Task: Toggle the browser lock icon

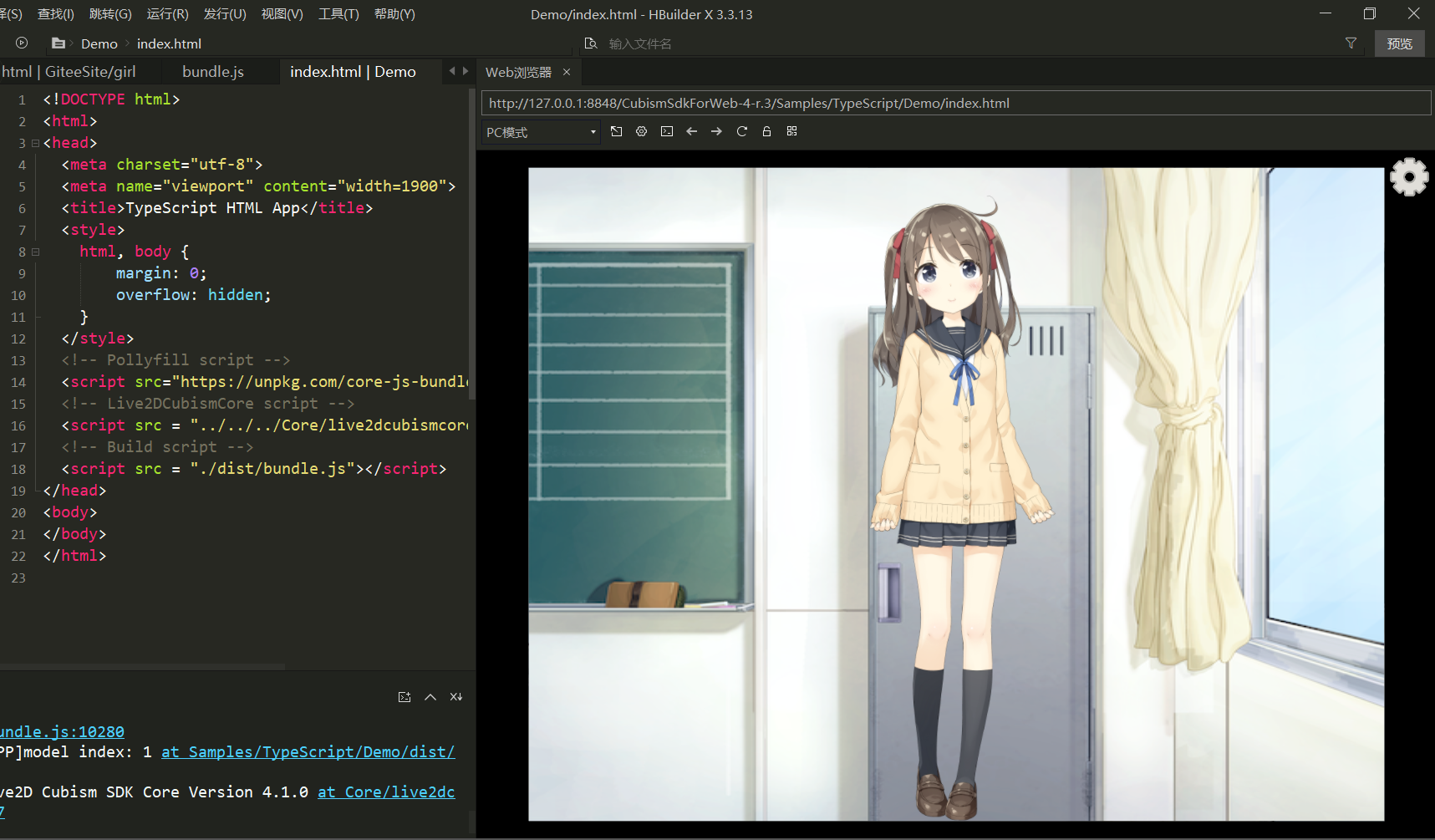Action: 766,131
